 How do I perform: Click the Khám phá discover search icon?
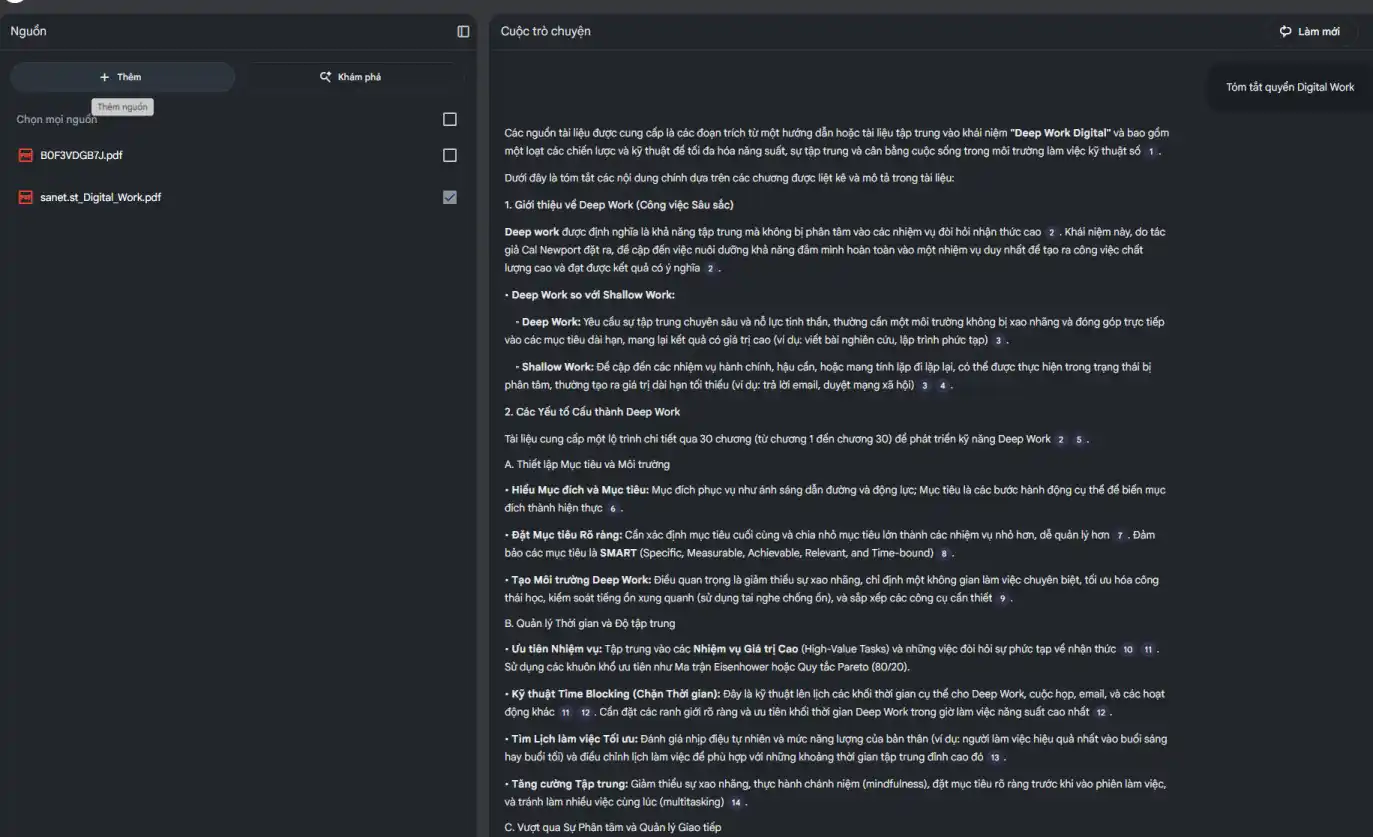pyautogui.click(x=325, y=77)
